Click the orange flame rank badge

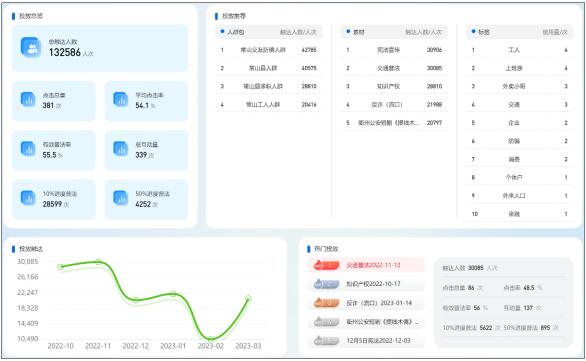point(326,303)
